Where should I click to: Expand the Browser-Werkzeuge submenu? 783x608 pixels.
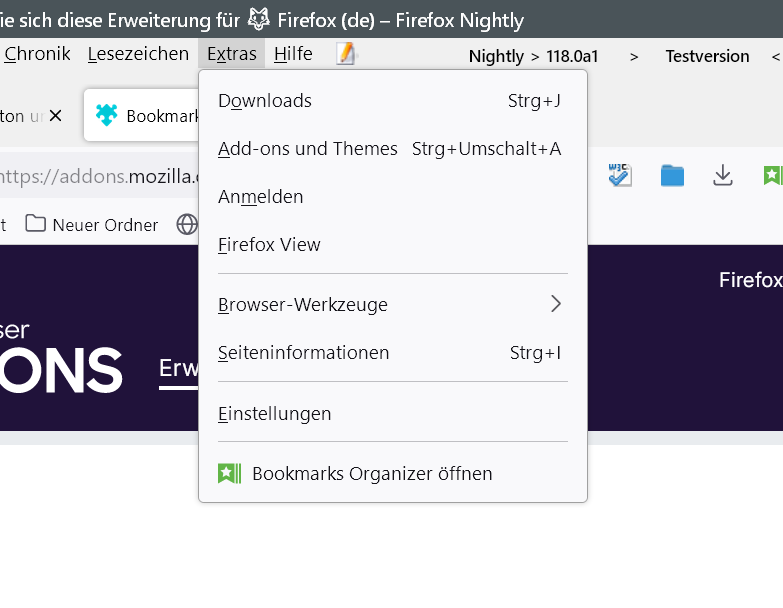tap(392, 304)
